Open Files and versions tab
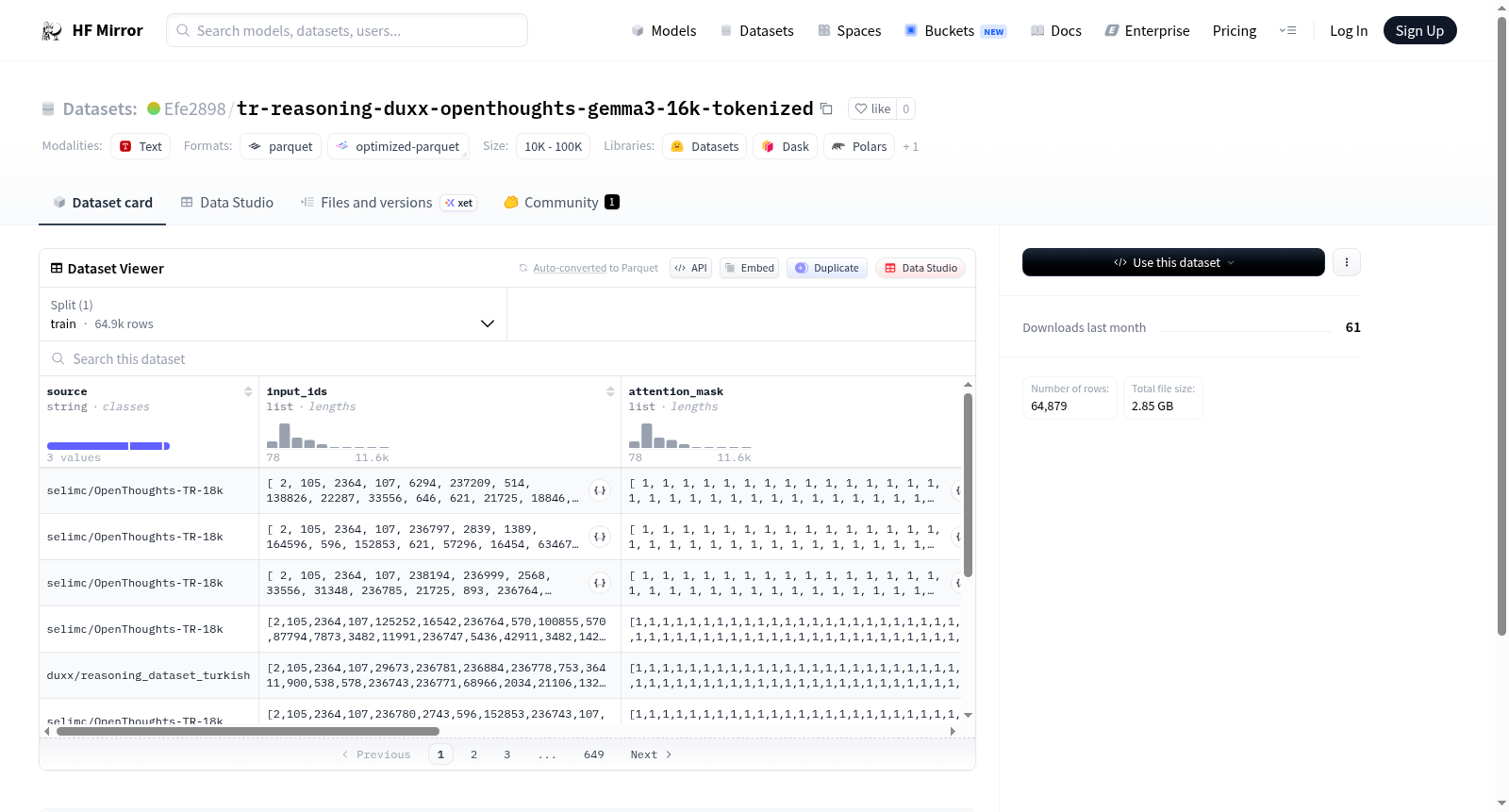This screenshot has height=812, width=1509. coord(389,203)
